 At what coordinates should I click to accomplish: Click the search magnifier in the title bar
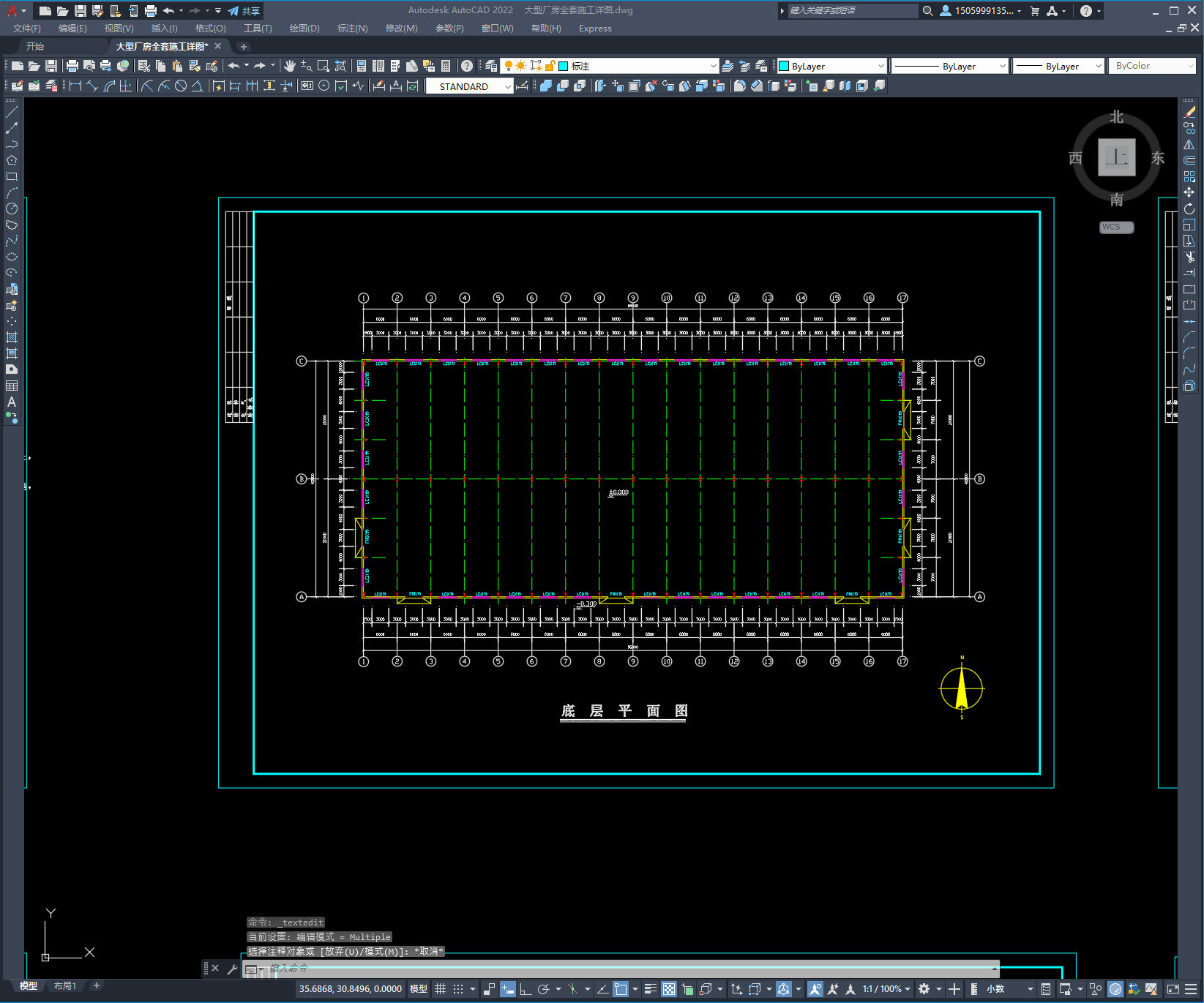tap(928, 11)
